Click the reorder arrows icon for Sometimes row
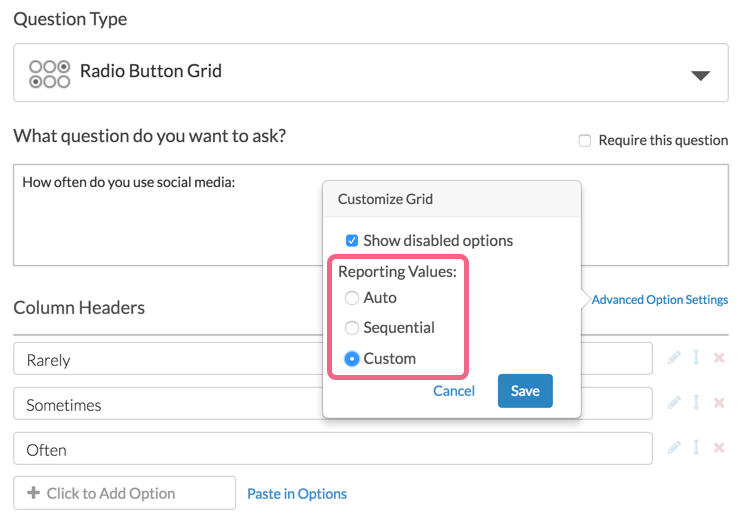The height and width of the screenshot is (522, 744). pos(696,403)
